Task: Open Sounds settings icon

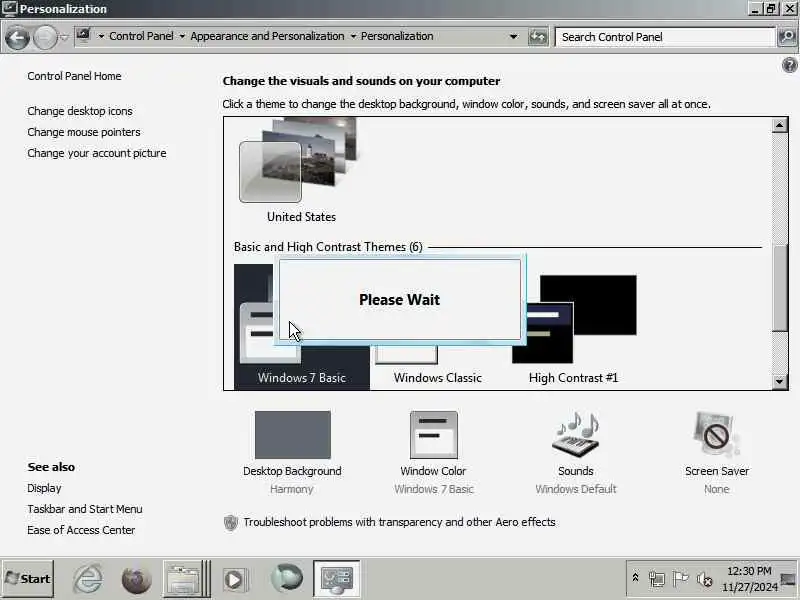Action: (576, 435)
